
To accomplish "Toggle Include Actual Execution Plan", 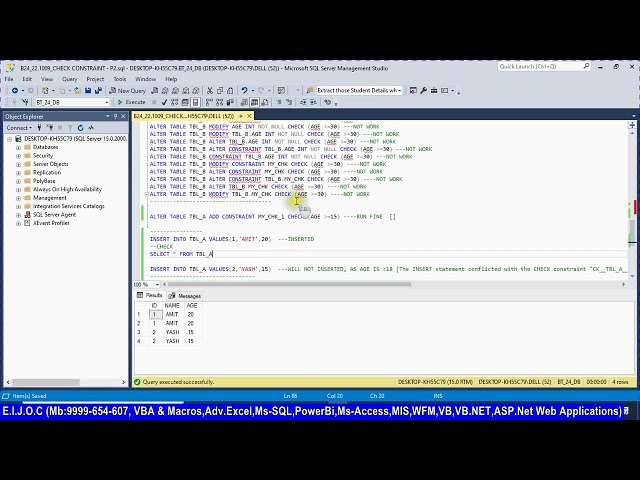I will tap(209, 102).
